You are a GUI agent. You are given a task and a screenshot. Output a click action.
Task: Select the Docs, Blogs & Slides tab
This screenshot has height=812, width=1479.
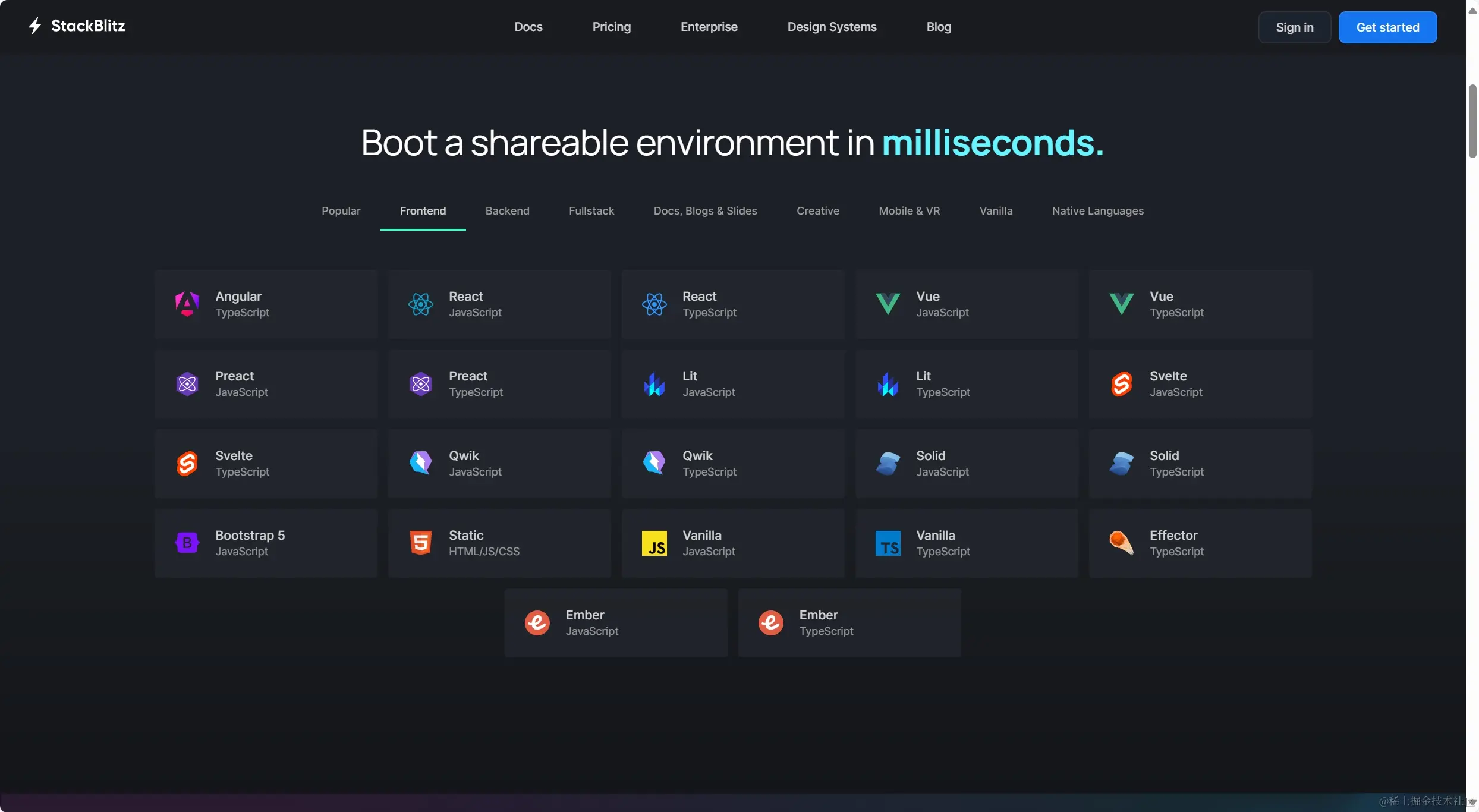pos(705,211)
